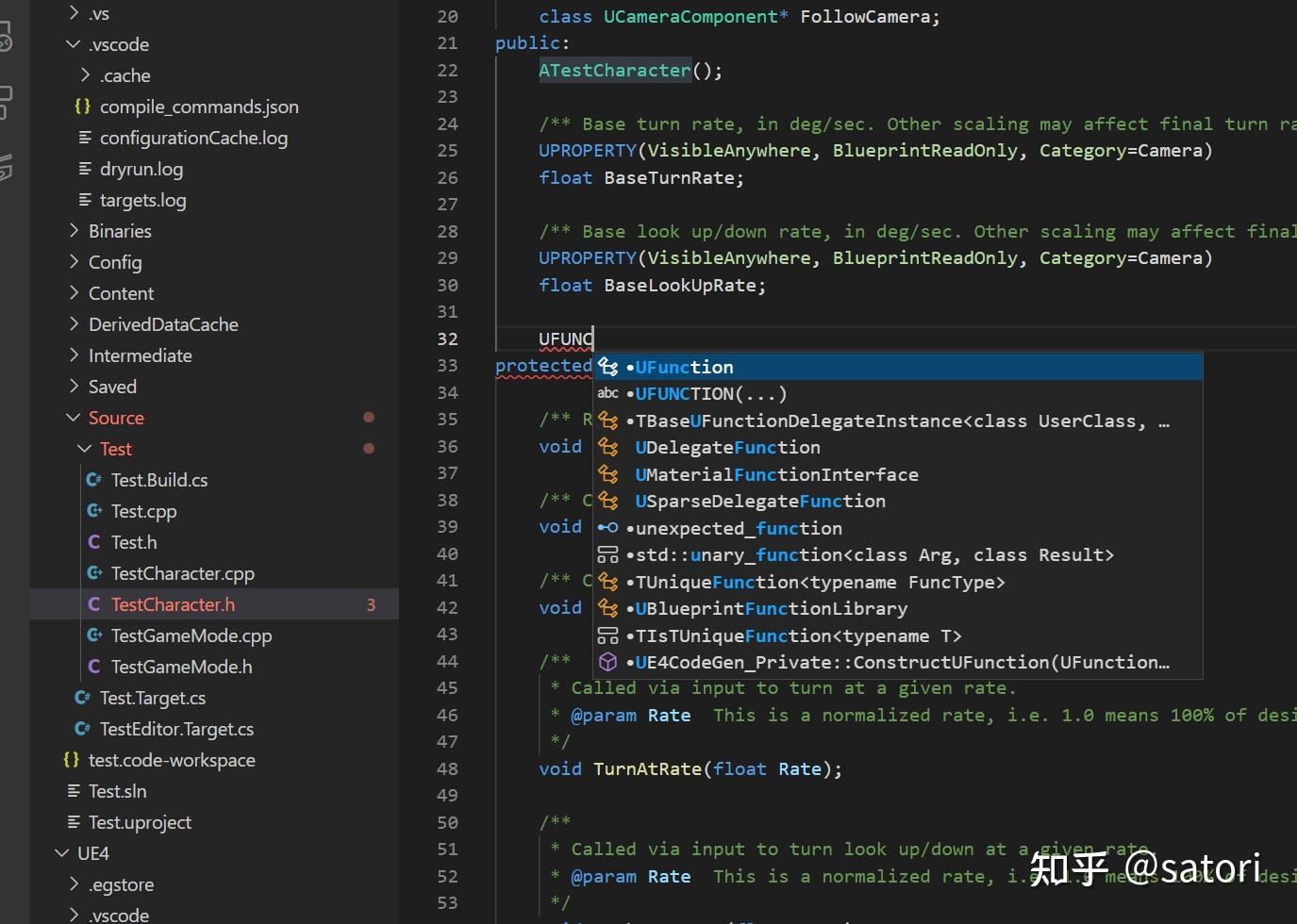This screenshot has width=1297, height=924.
Task: Click the workspace icon next to test.code-workspace
Action: (x=71, y=760)
